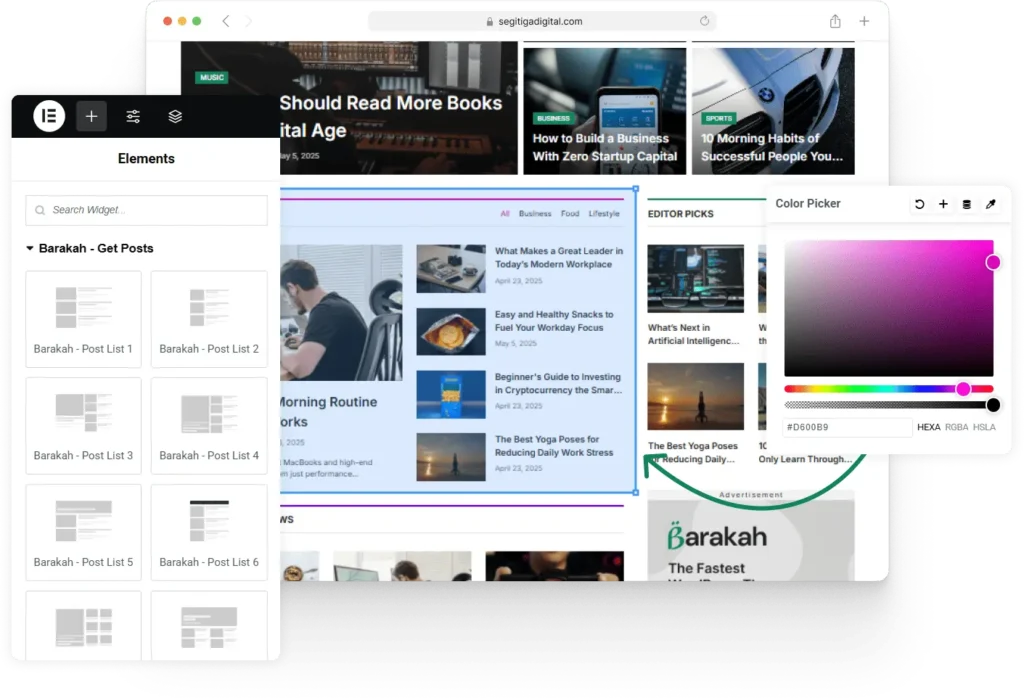Focus the Search Widget input field

tap(146, 210)
